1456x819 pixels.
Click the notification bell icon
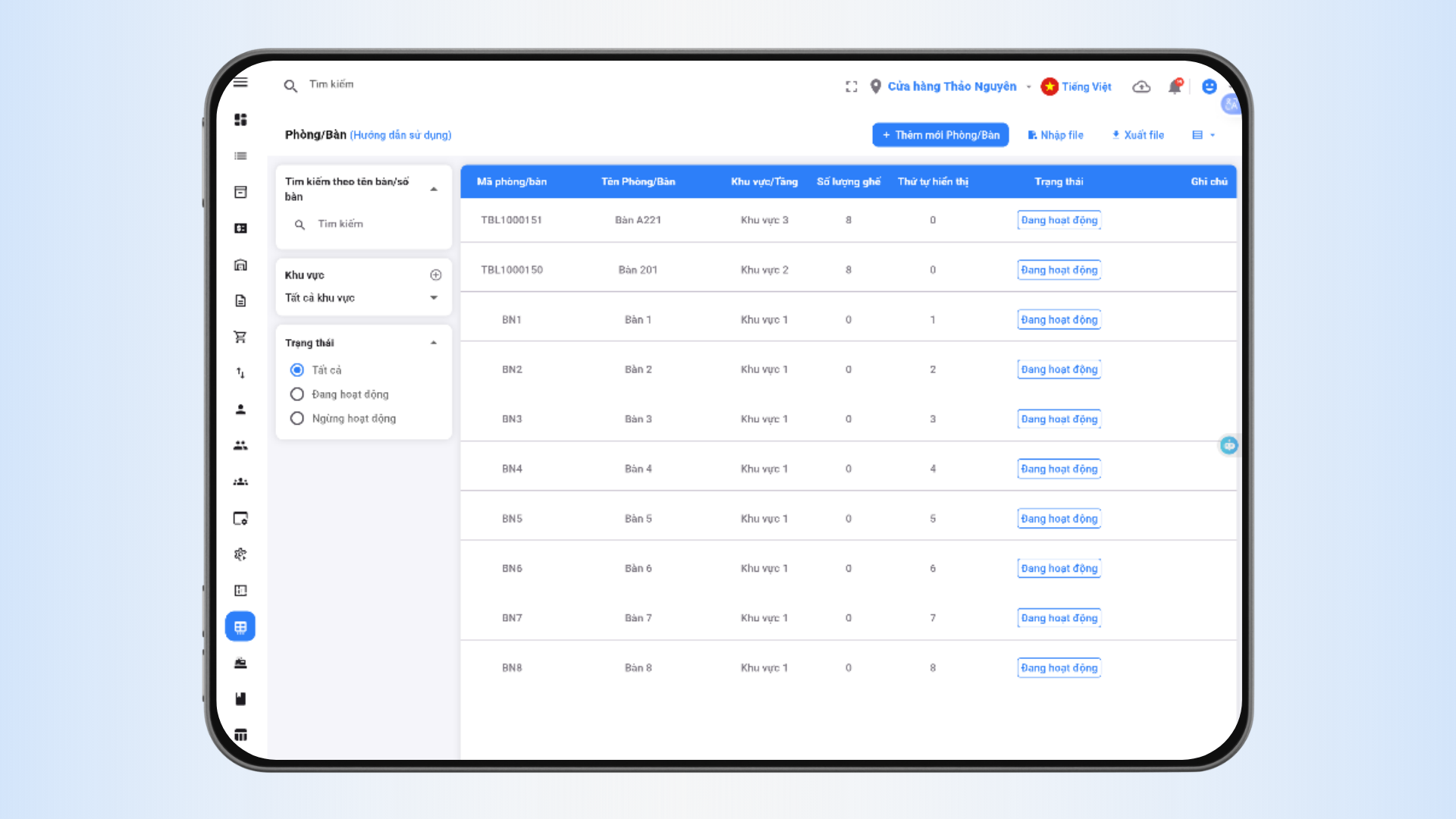(x=1175, y=86)
